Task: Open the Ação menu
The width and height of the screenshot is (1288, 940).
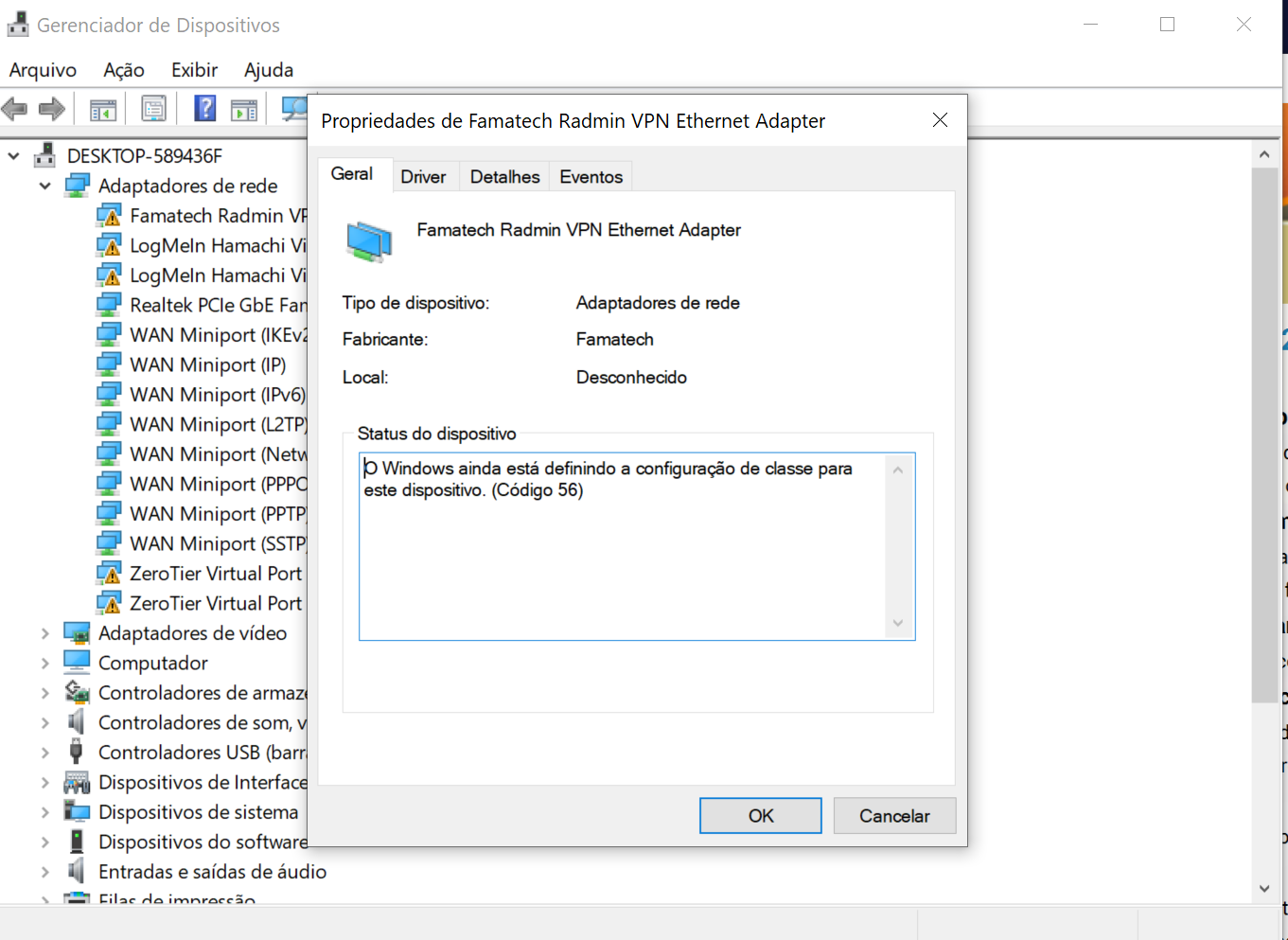Action: [x=124, y=70]
